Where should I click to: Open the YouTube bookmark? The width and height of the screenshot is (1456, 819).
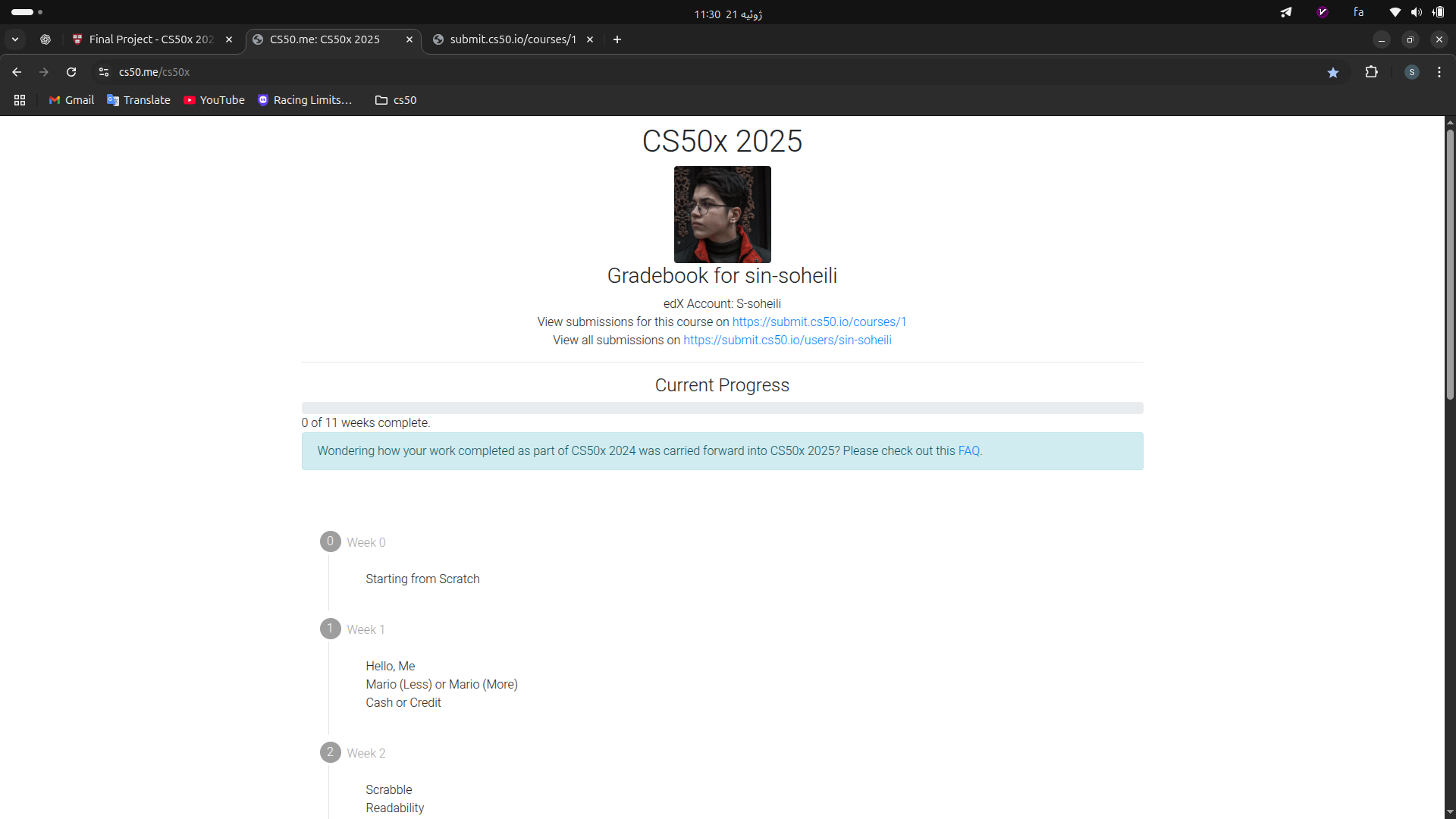(x=214, y=100)
